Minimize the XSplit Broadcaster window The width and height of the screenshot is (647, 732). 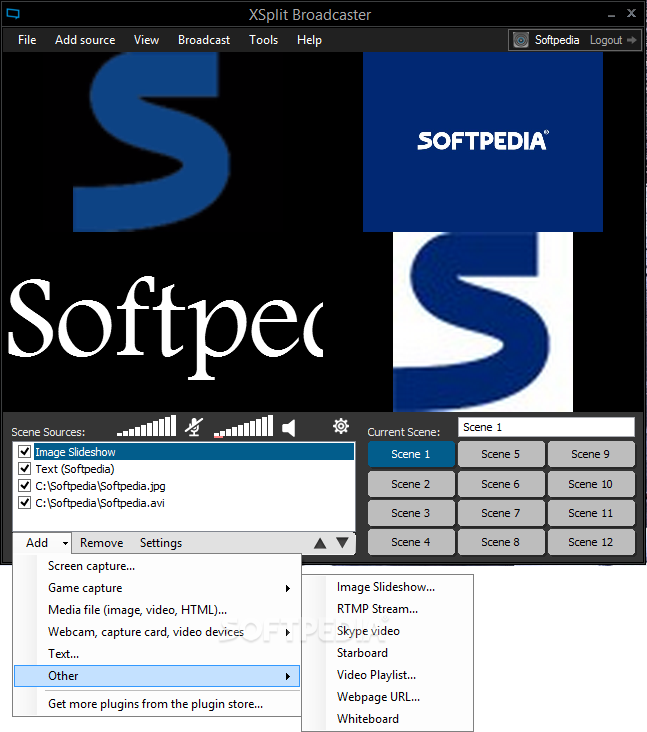612,15
